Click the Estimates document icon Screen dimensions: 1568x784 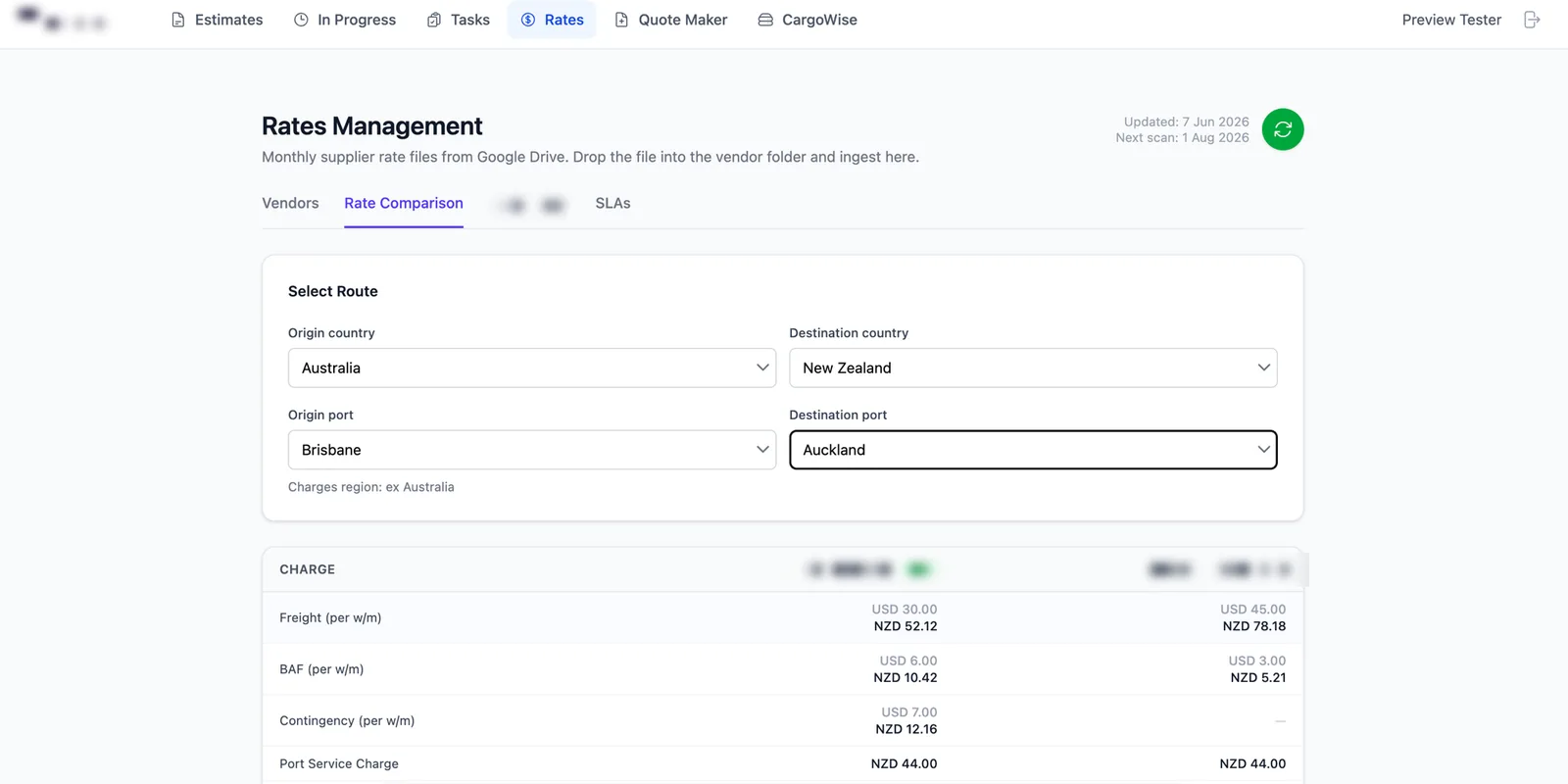(178, 20)
